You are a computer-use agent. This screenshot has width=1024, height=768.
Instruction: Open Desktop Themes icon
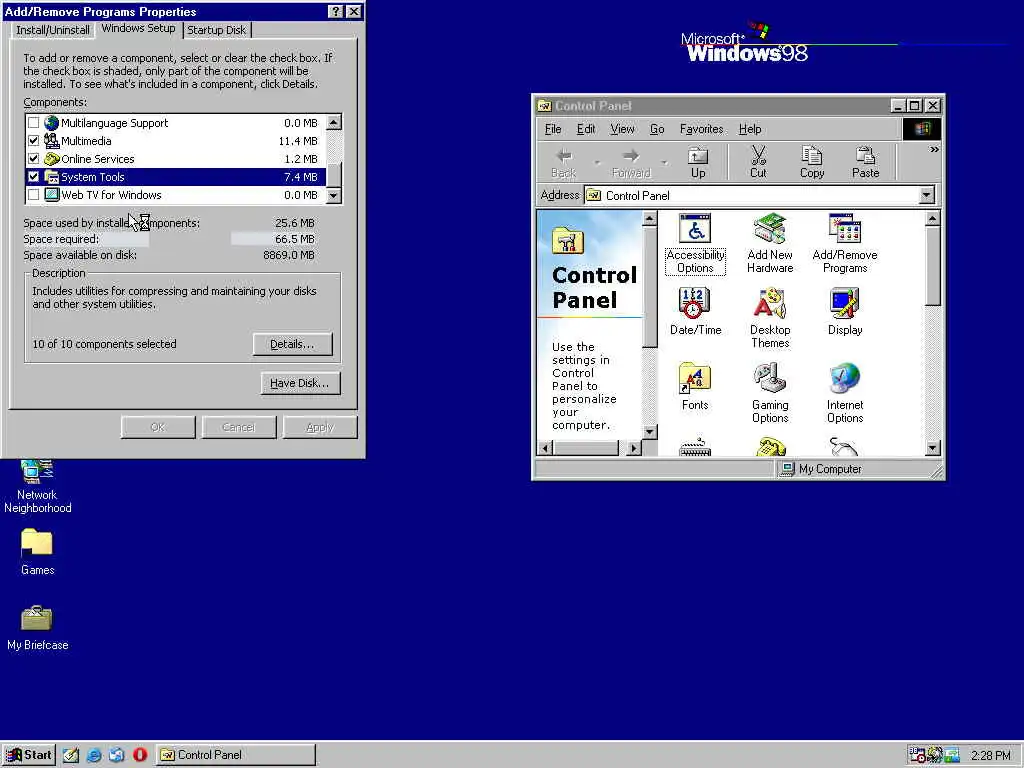click(x=770, y=319)
